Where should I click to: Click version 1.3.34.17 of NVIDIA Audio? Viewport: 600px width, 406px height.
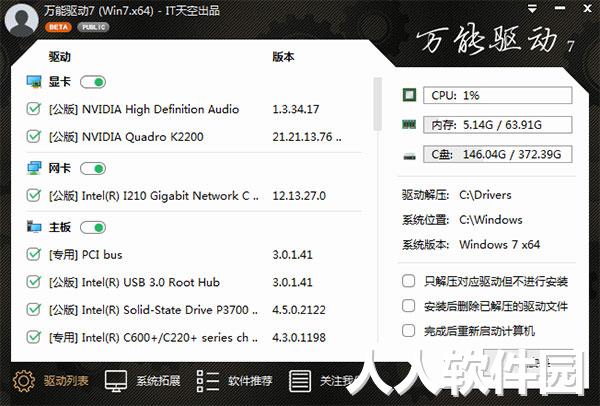click(295, 109)
